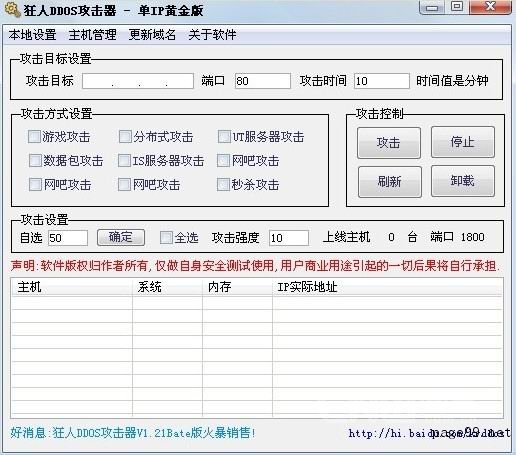Open the 本地设置 menu
Image resolution: width=516 pixels, height=455 pixels.
click(x=32, y=35)
